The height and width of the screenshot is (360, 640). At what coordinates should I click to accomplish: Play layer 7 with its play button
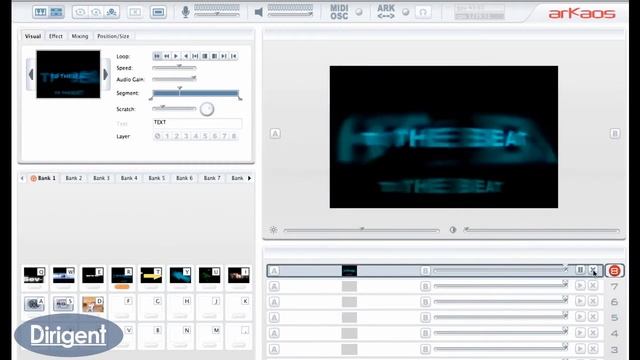[x=580, y=286]
